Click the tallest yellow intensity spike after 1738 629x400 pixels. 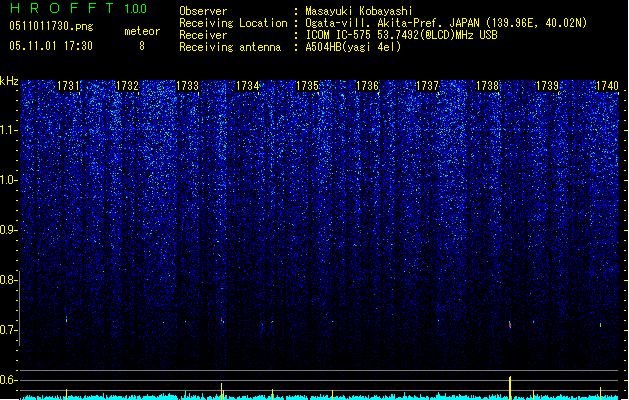tap(510, 388)
